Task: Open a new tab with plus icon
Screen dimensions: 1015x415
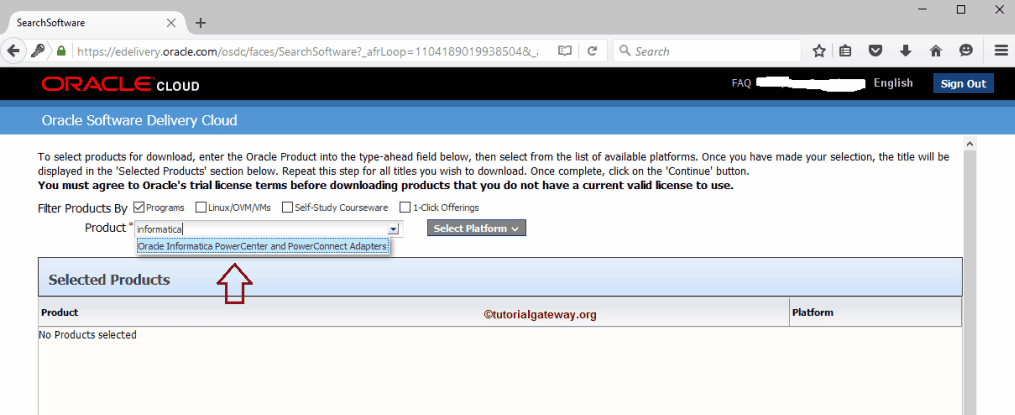Action: tap(201, 23)
